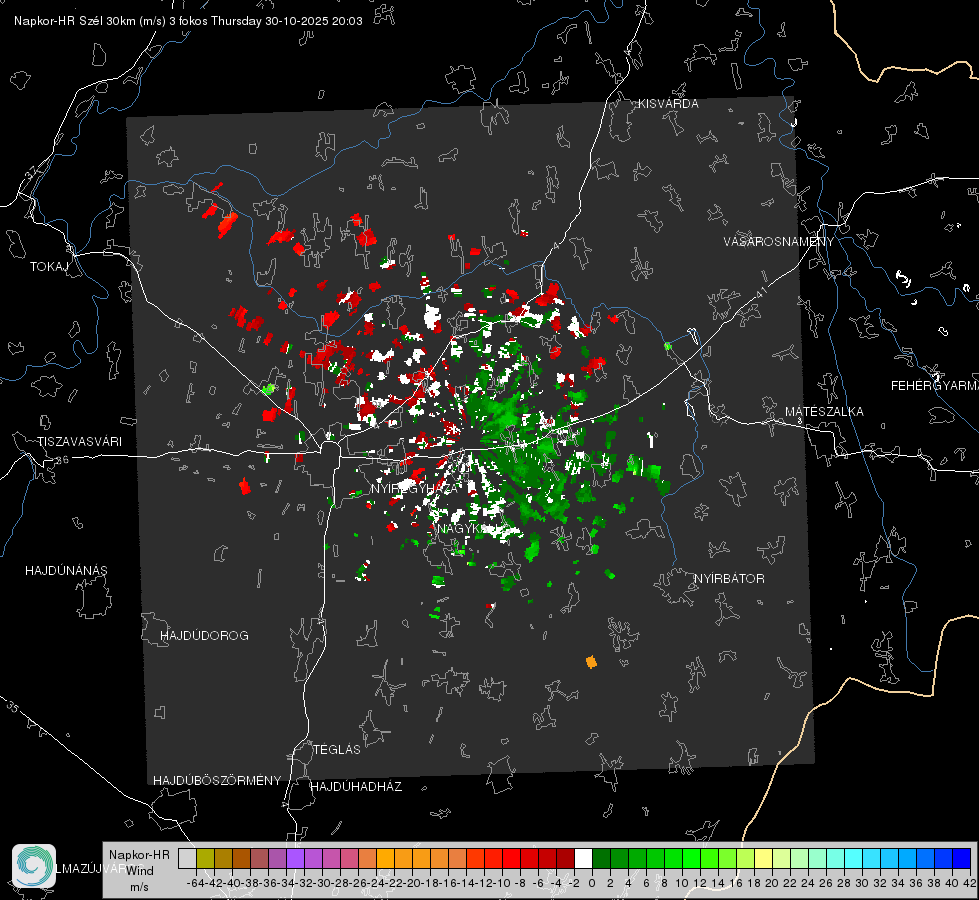Click the road number 41 marker

(761, 292)
